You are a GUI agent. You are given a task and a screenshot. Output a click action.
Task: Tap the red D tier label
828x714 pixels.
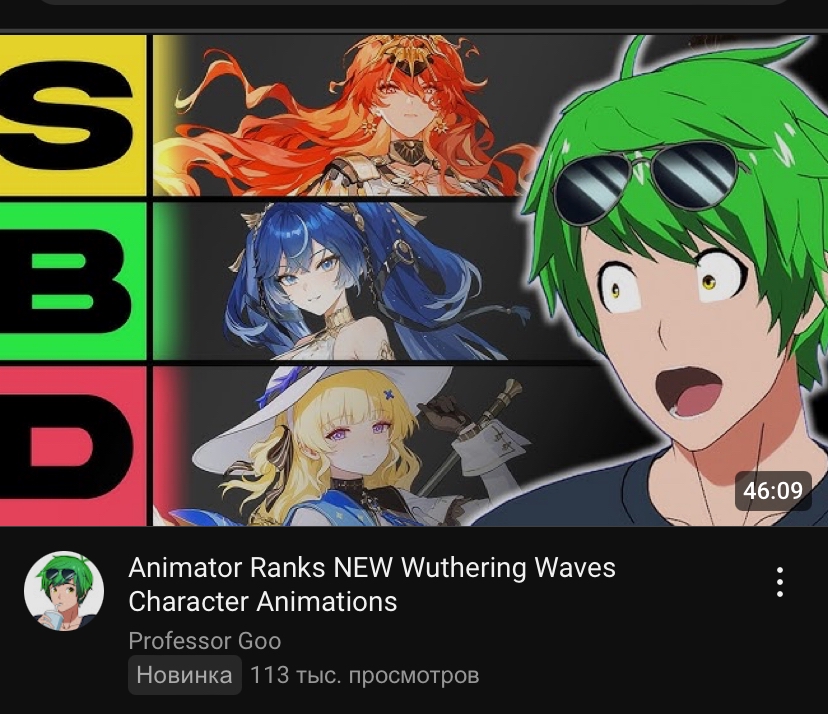(x=73, y=446)
